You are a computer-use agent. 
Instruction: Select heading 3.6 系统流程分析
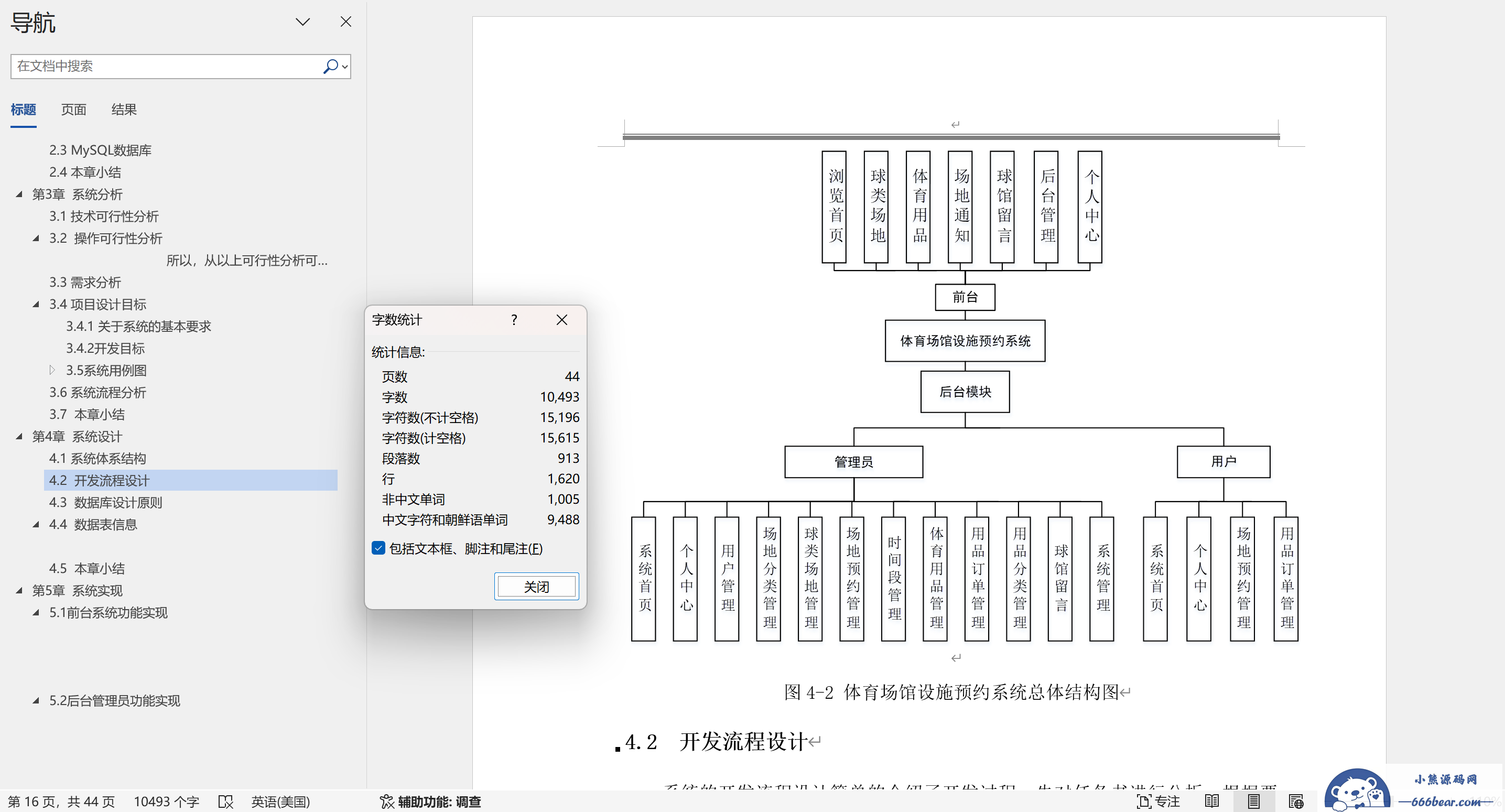click(x=98, y=393)
